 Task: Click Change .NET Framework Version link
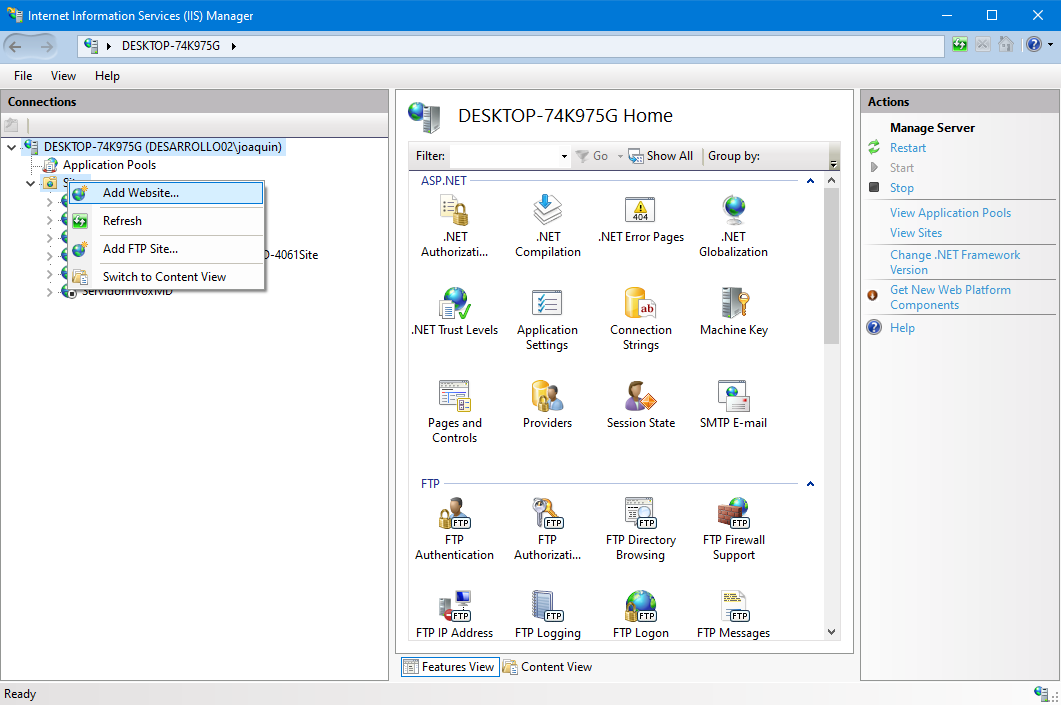(955, 262)
